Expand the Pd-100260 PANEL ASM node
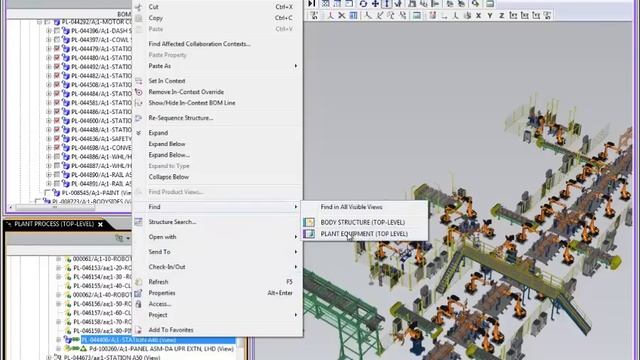The image size is (640, 360). point(58,349)
